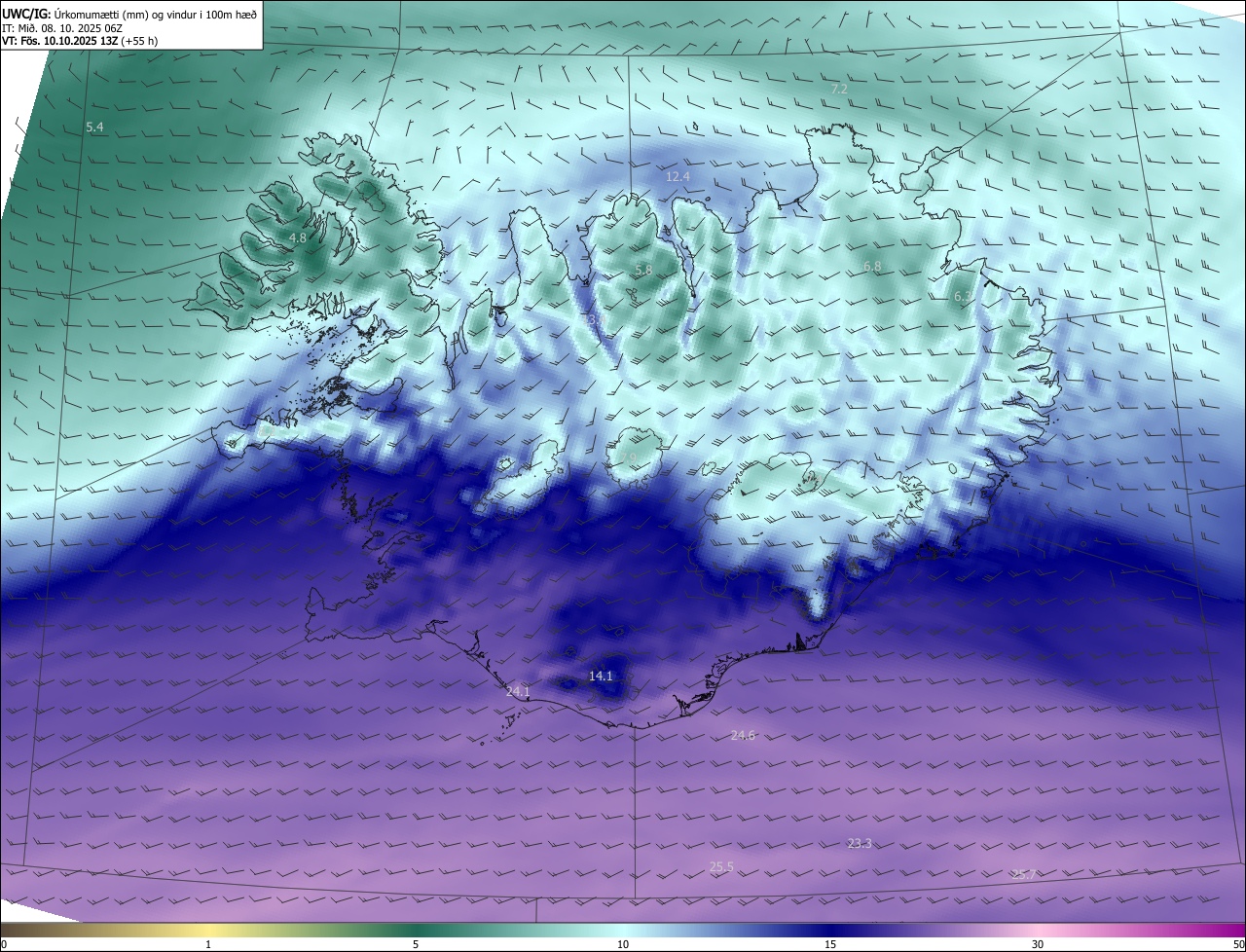Click the 7.9 value label on the glacier

[x=628, y=458]
